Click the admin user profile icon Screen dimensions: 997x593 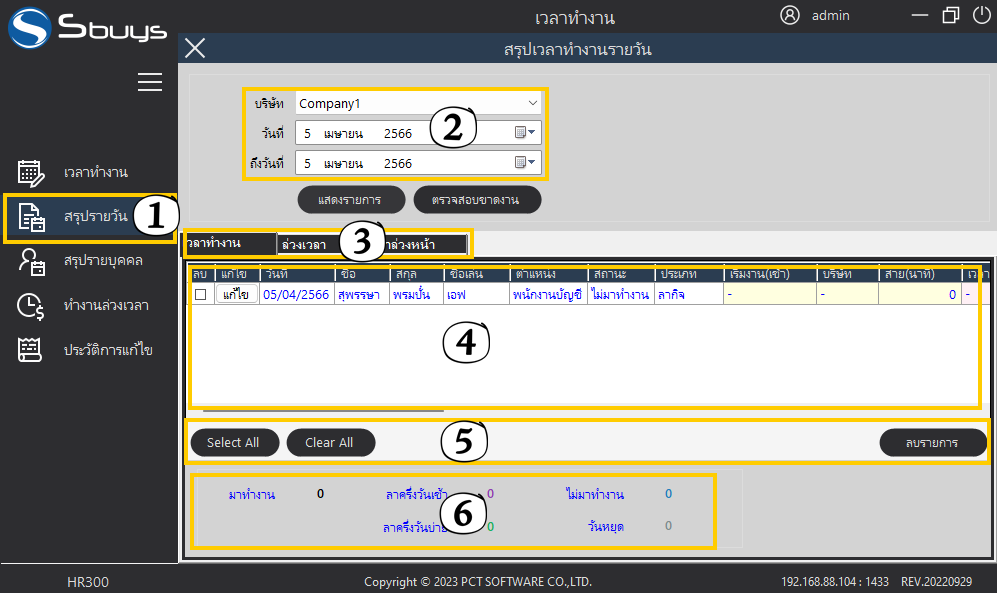coord(790,15)
